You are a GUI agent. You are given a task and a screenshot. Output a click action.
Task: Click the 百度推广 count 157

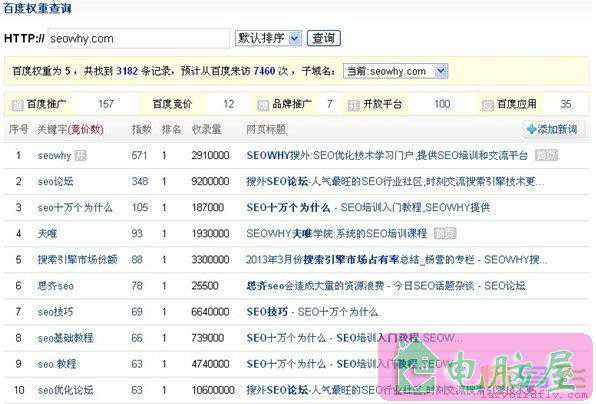point(106,104)
